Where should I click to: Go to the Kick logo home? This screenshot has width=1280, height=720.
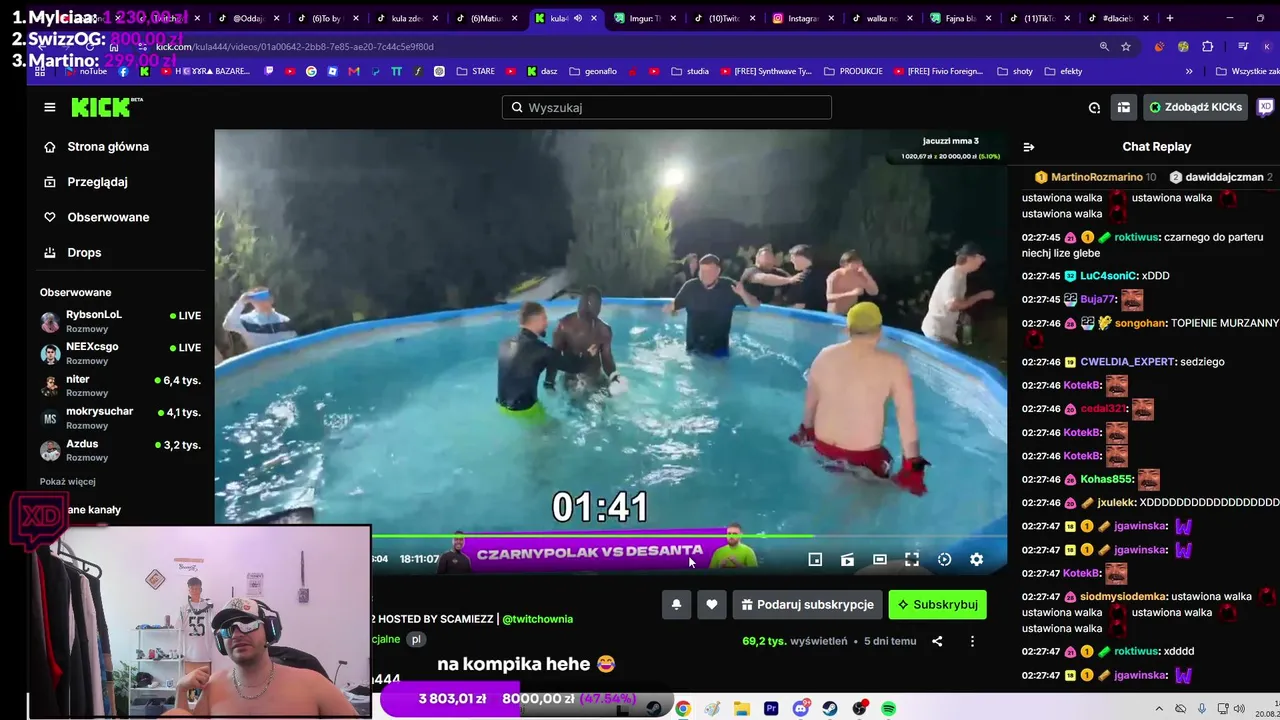click(106, 107)
